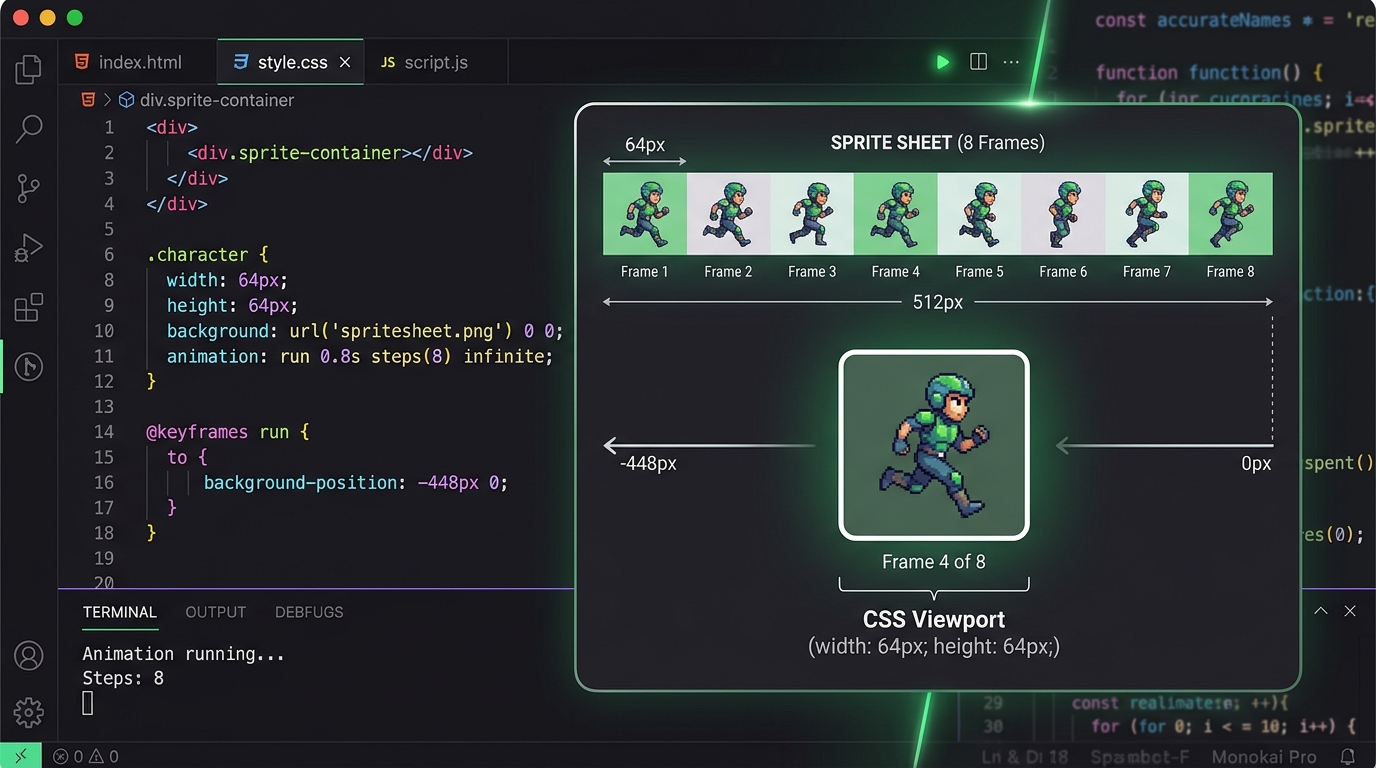1376x768 pixels.
Task: Click the 'steps(8)' text in animation line
Action: (412, 356)
